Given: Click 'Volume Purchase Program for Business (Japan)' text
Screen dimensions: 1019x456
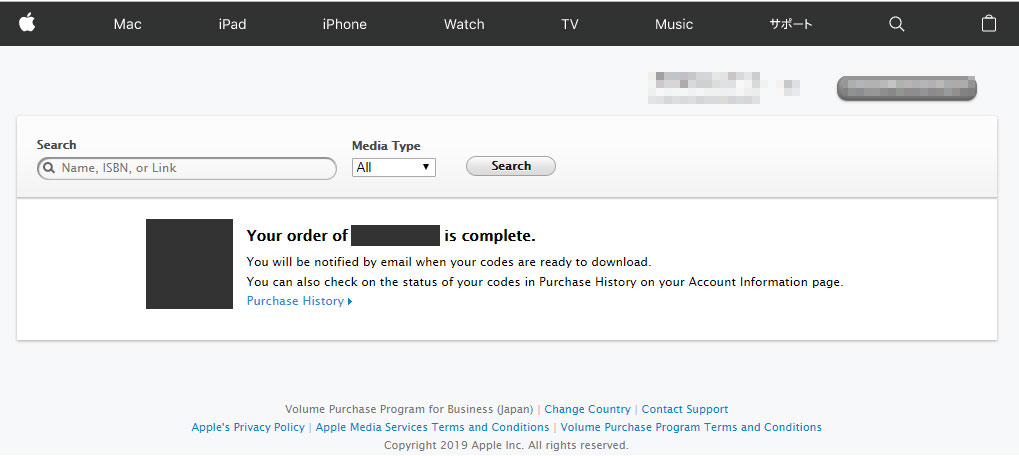Looking at the screenshot, I should click(x=409, y=409).
